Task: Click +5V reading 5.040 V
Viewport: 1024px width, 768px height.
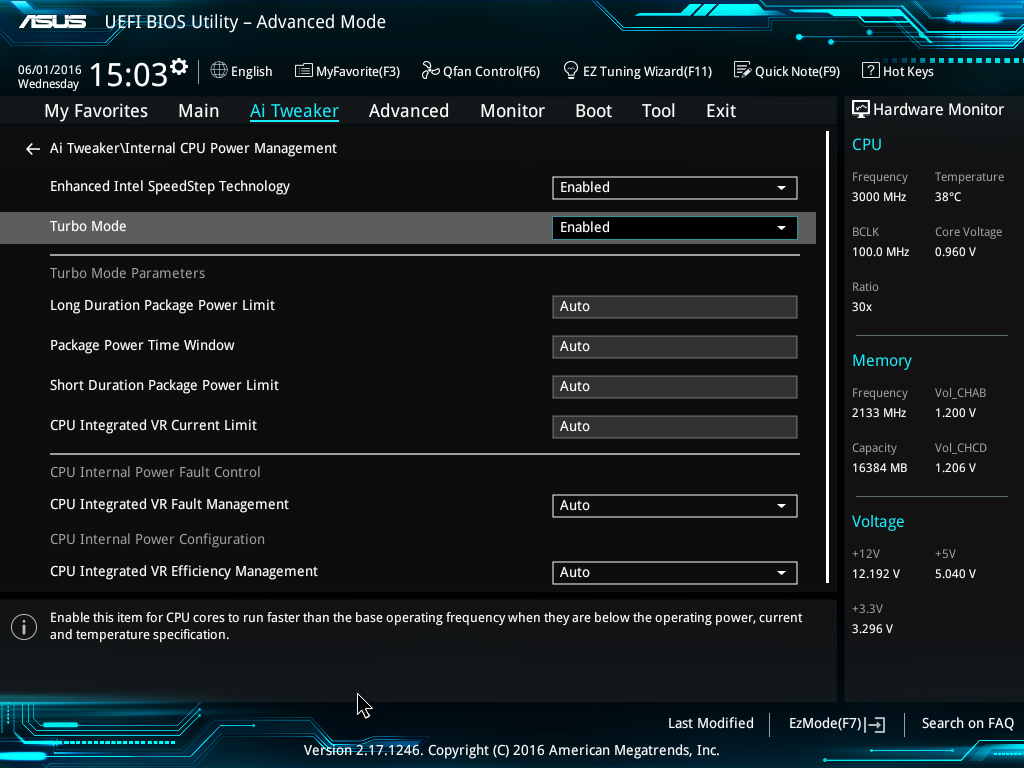Action: tap(955, 574)
